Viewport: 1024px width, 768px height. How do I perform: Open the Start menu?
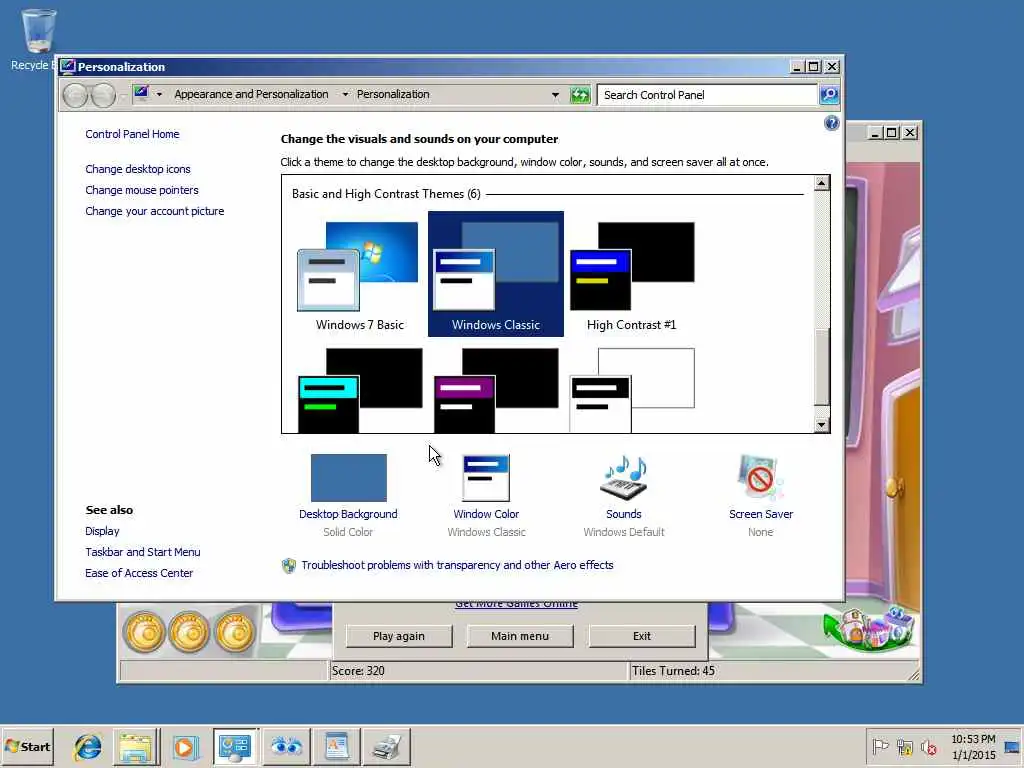(27, 746)
